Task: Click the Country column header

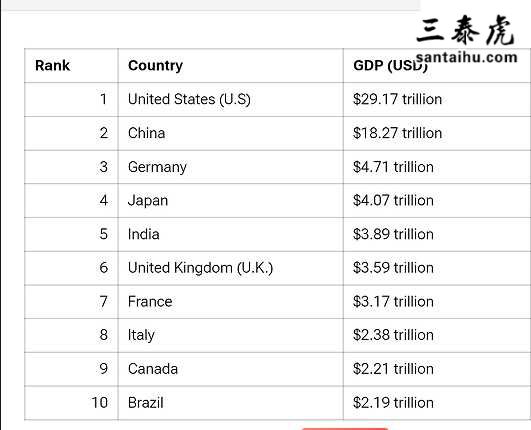Action: pyautogui.click(x=155, y=65)
